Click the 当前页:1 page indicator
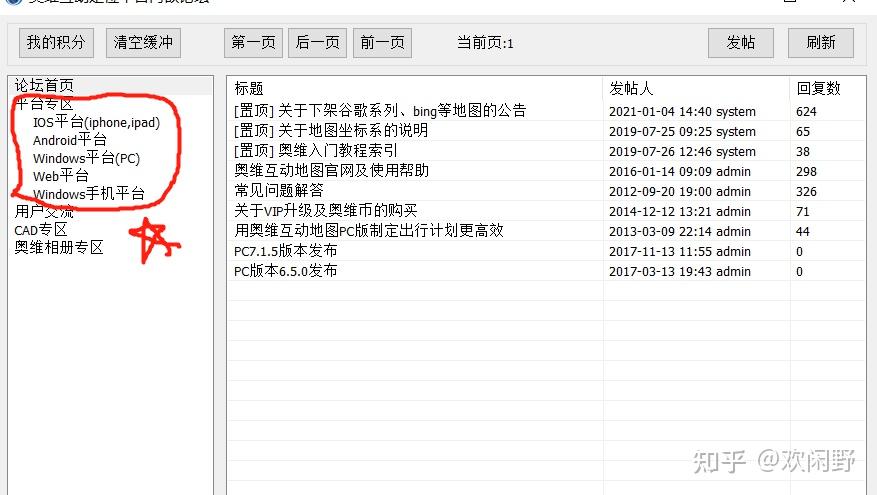The image size is (877, 495). pos(485,43)
